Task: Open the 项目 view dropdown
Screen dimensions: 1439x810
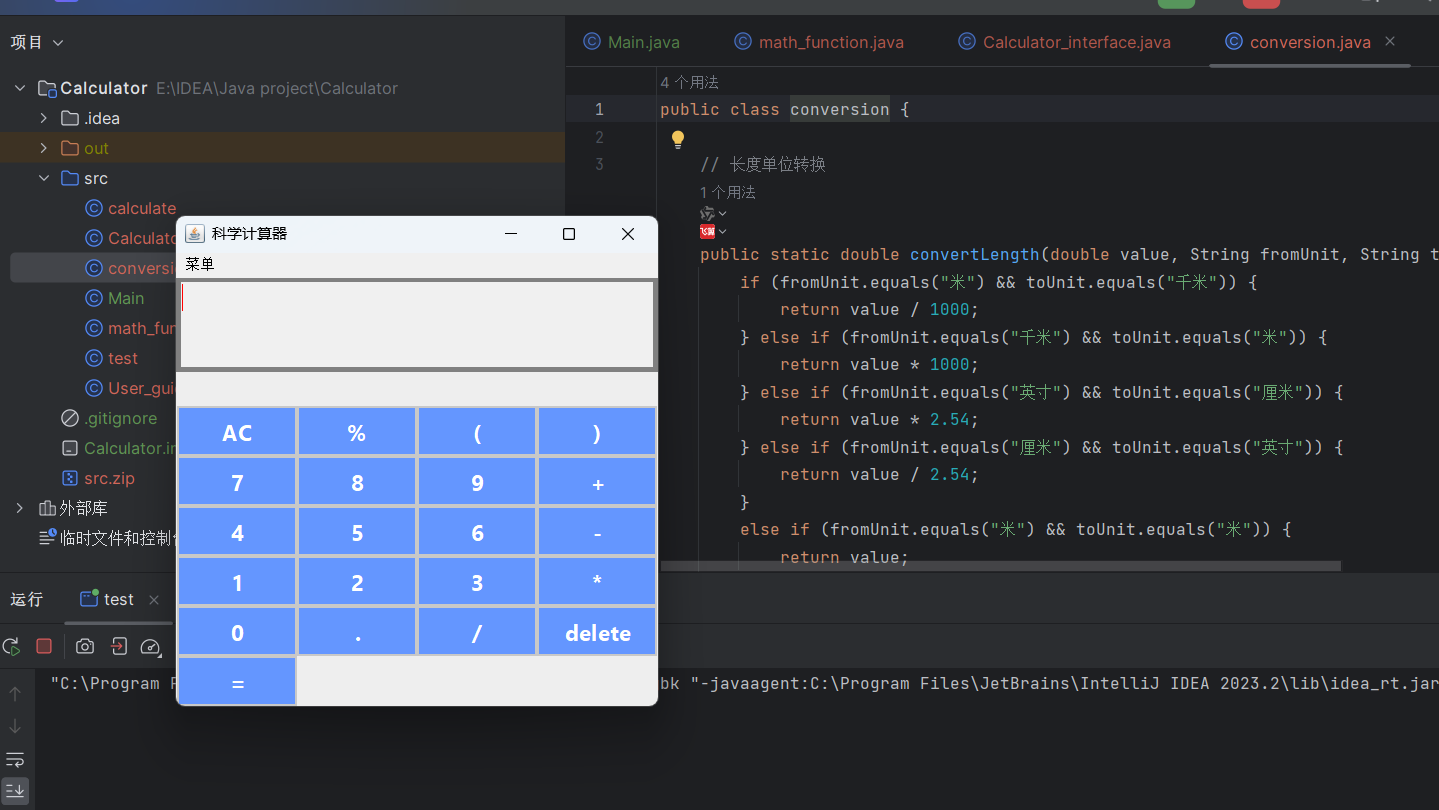Action: click(37, 42)
